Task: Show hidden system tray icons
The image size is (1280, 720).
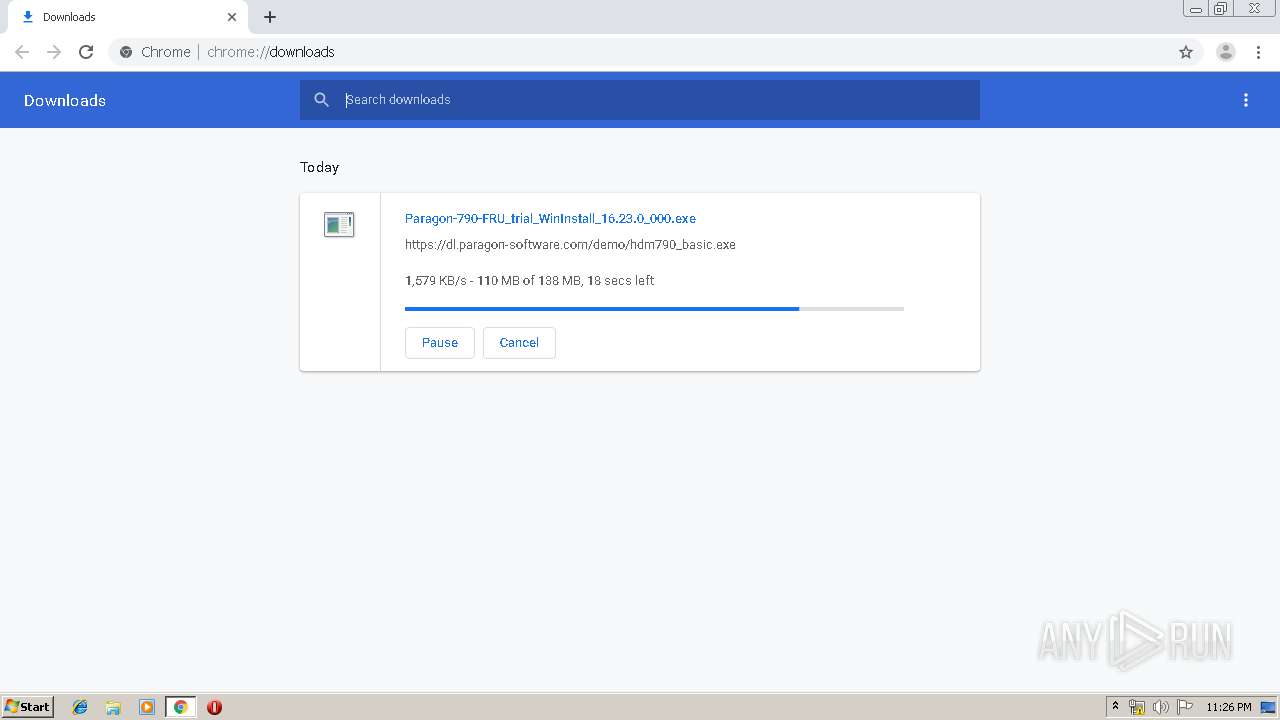Action: coord(1116,707)
